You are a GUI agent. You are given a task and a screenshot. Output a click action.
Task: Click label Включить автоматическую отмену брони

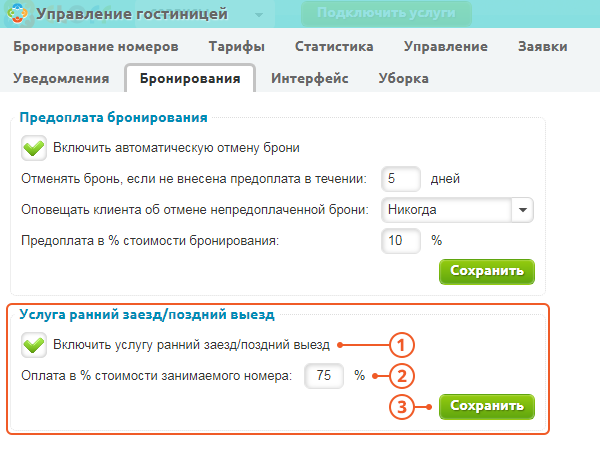point(176,148)
